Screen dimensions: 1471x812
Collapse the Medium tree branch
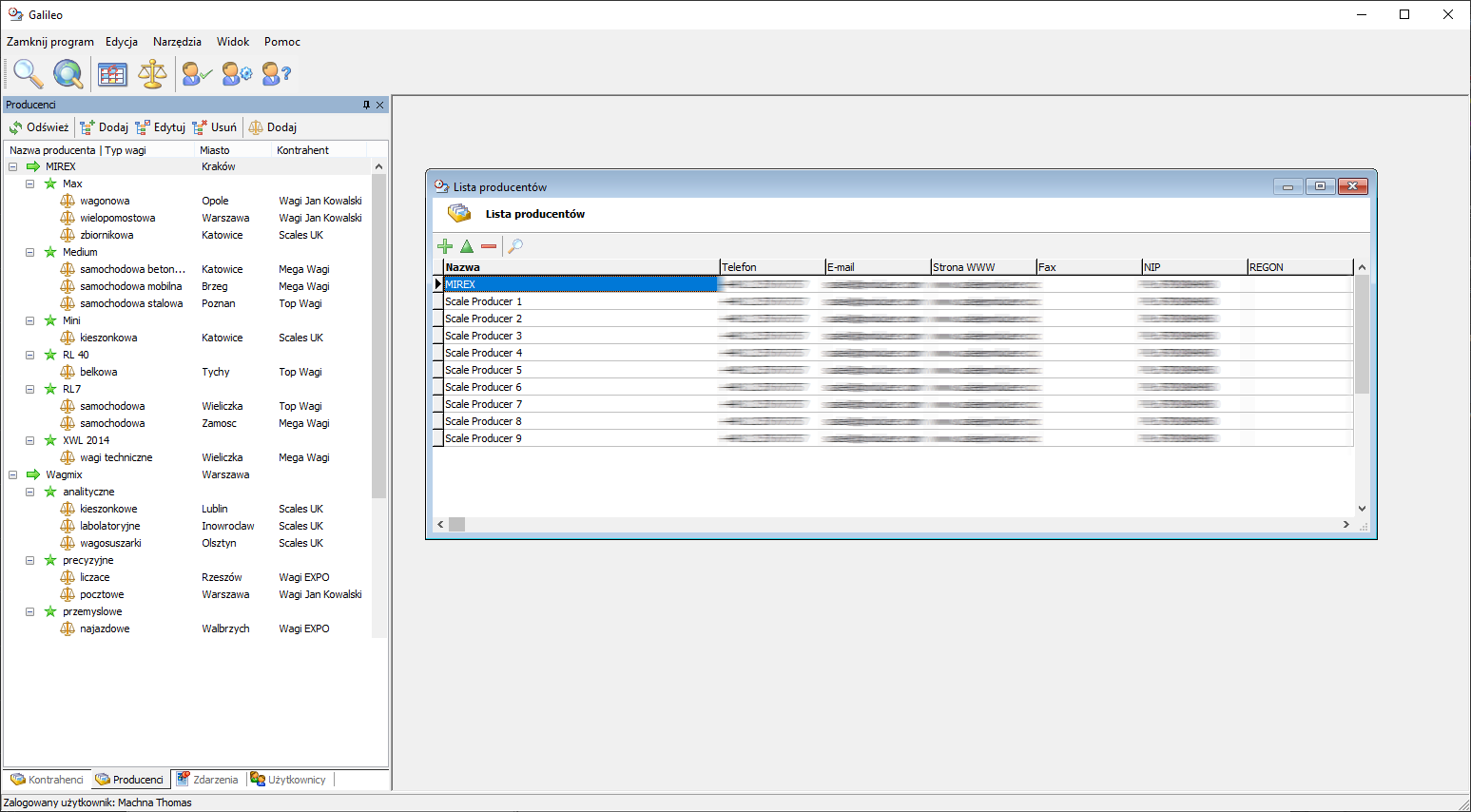coord(30,252)
